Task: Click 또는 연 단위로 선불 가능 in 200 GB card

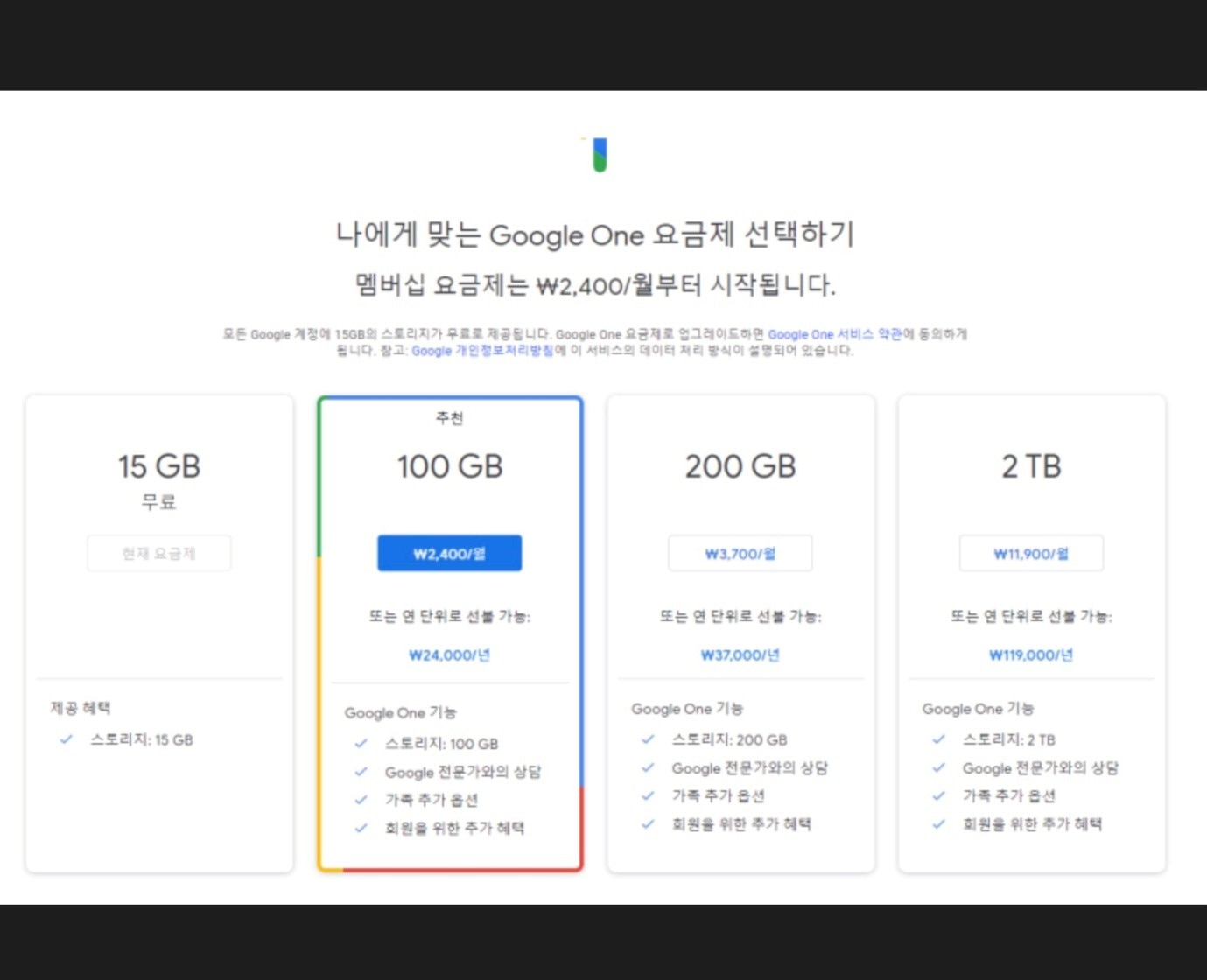Action: tap(740, 616)
